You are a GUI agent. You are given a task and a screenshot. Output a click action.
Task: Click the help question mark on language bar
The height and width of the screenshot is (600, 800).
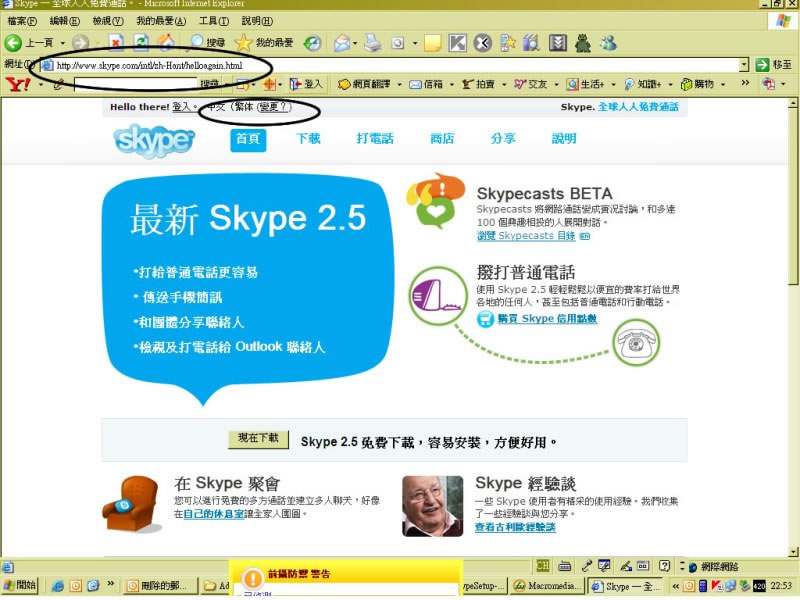tap(664, 565)
